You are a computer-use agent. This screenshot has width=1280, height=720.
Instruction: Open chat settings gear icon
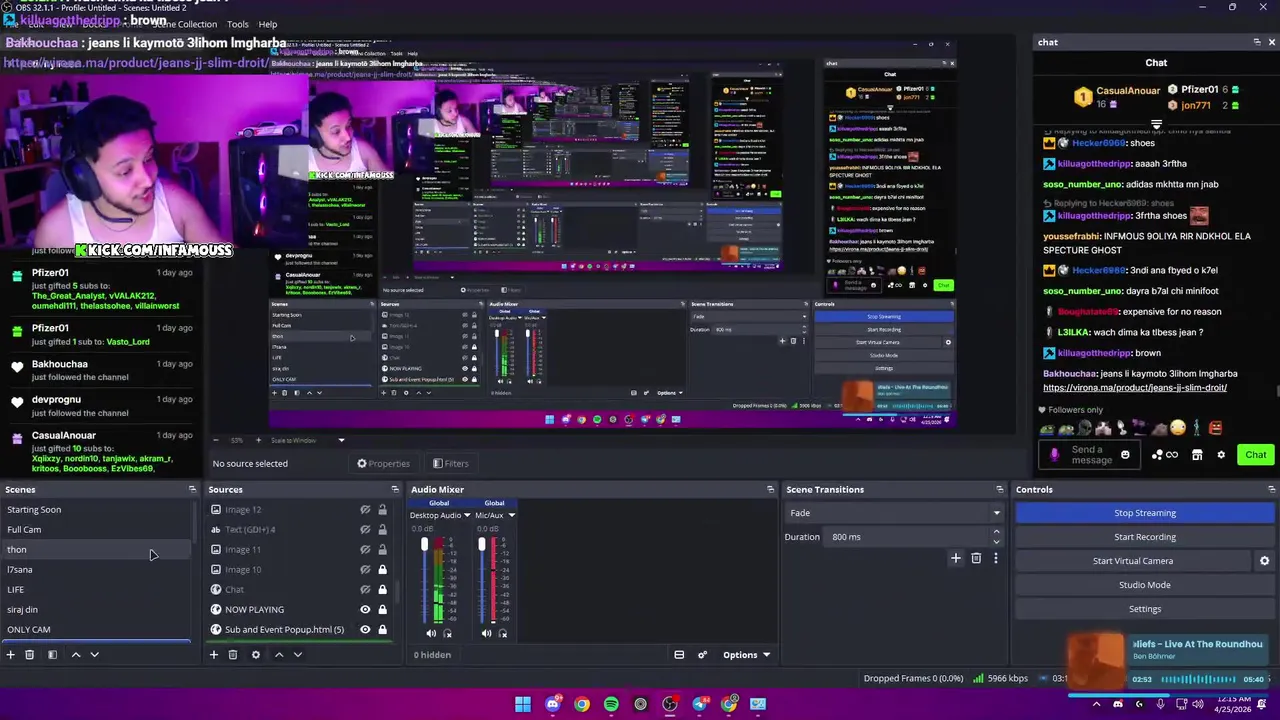pos(1220,455)
